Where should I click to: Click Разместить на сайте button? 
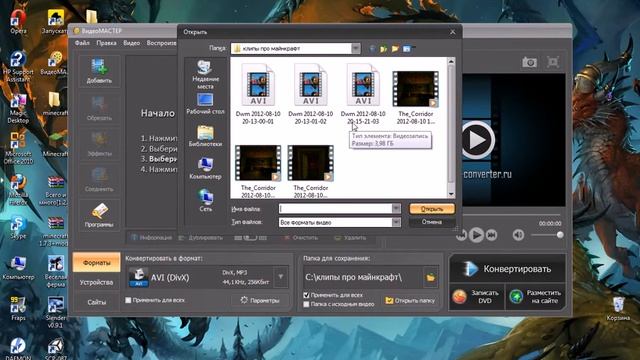click(536, 297)
